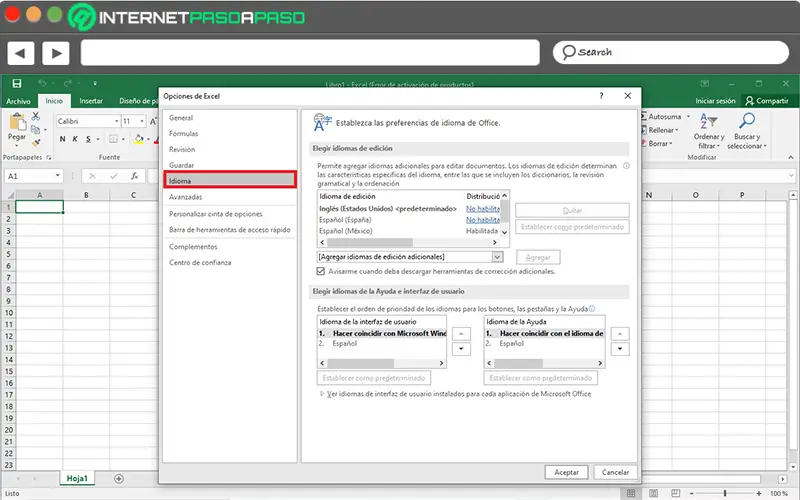Click No habilitada link for Español (España)

coord(483,220)
